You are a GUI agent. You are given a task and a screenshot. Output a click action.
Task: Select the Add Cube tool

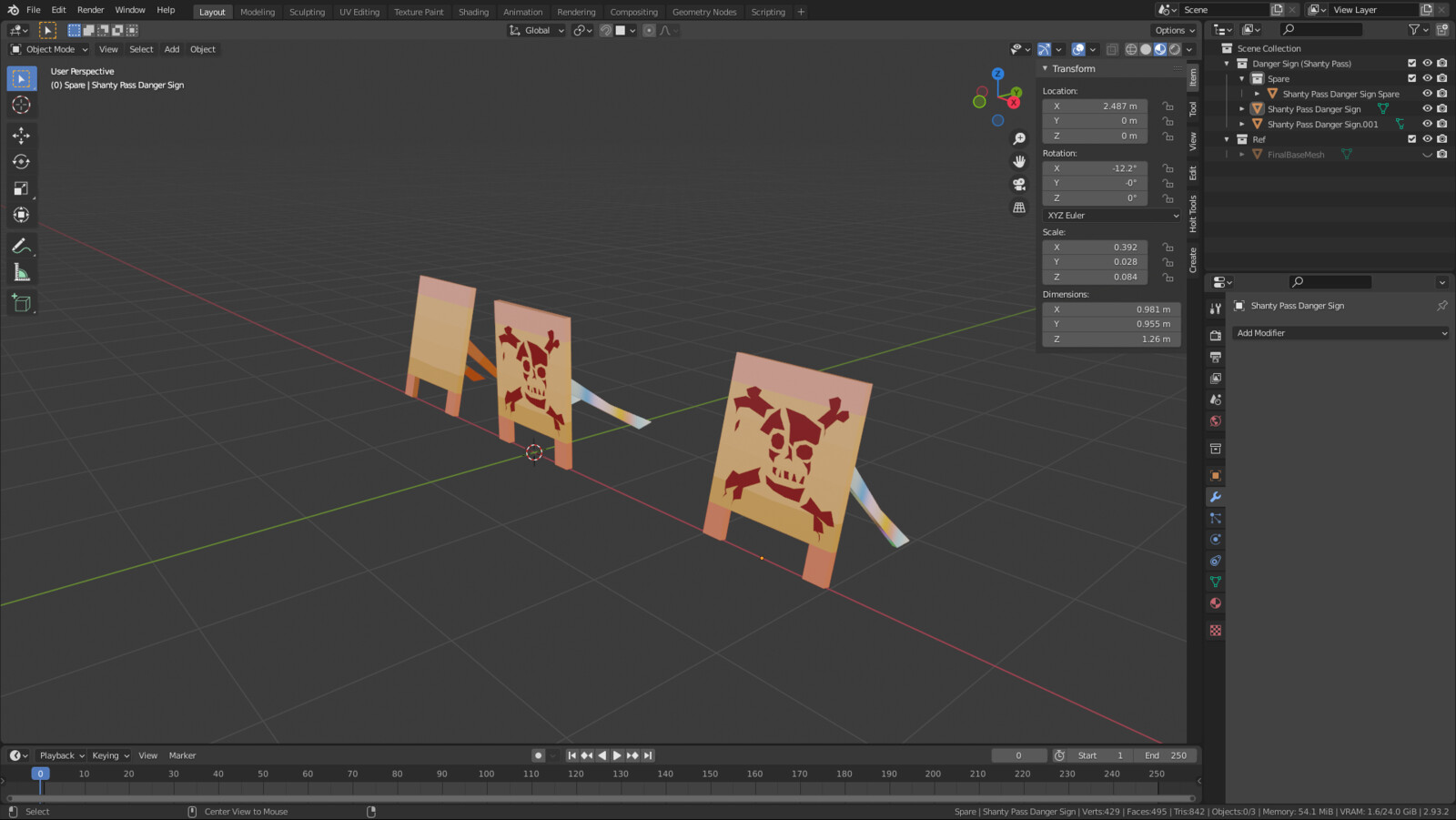pyautogui.click(x=21, y=303)
